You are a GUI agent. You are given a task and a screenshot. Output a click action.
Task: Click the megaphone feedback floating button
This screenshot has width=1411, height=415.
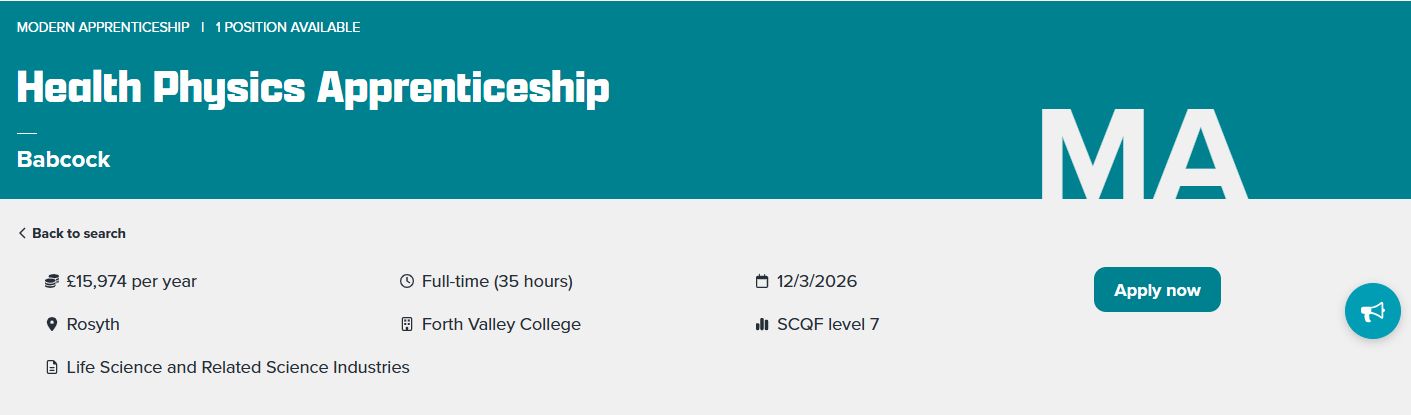pos(1372,311)
